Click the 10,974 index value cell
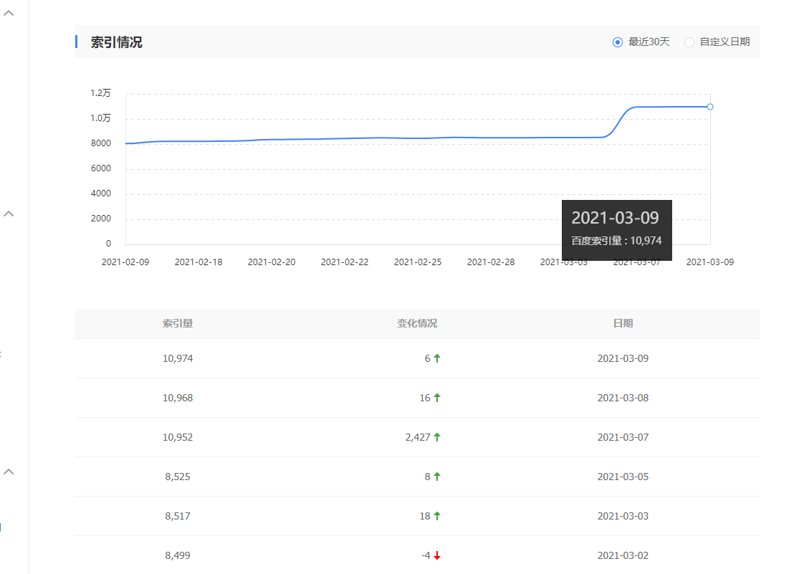The image size is (799, 574). click(x=178, y=358)
